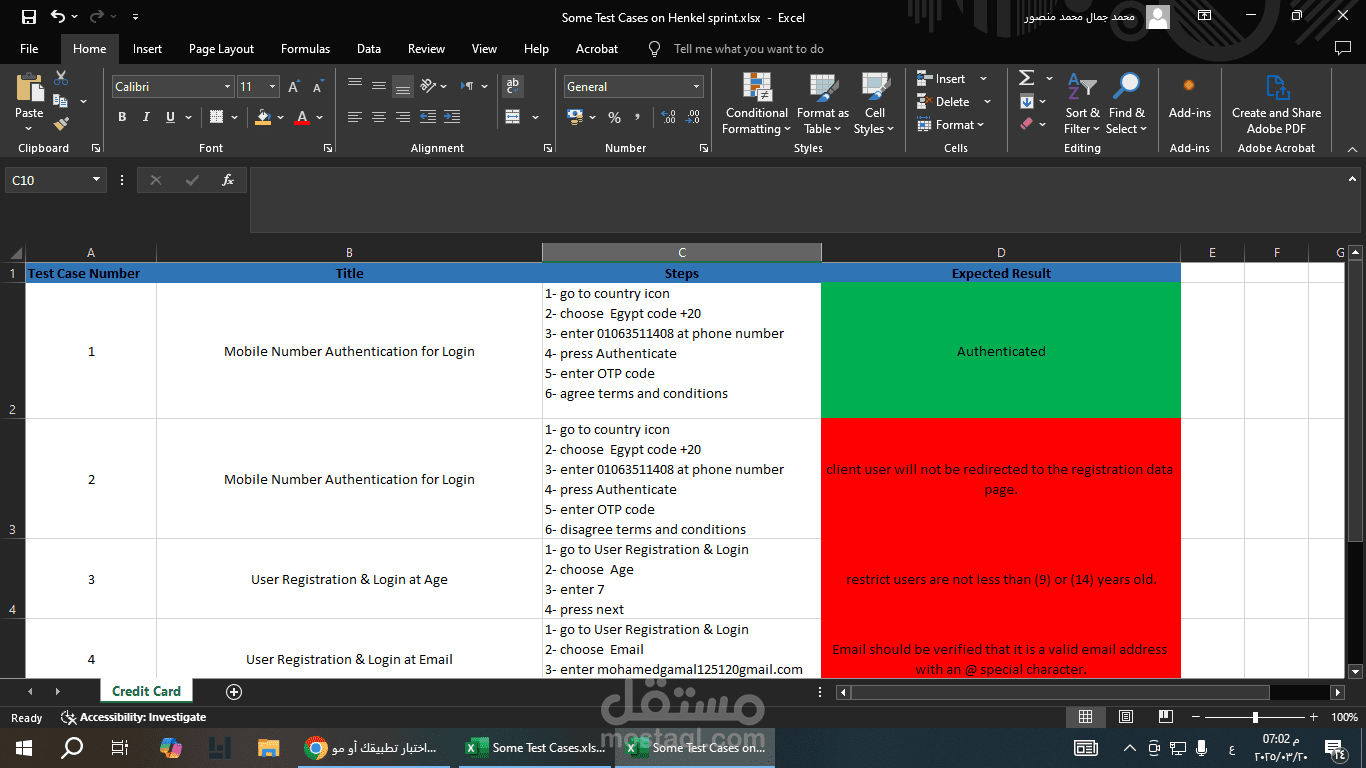
Task: Click Tell me what you want to do
Action: pyautogui.click(x=748, y=48)
